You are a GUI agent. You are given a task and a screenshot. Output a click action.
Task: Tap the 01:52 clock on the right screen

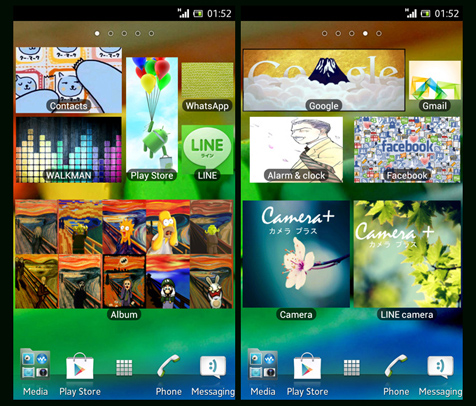pyautogui.click(x=447, y=14)
